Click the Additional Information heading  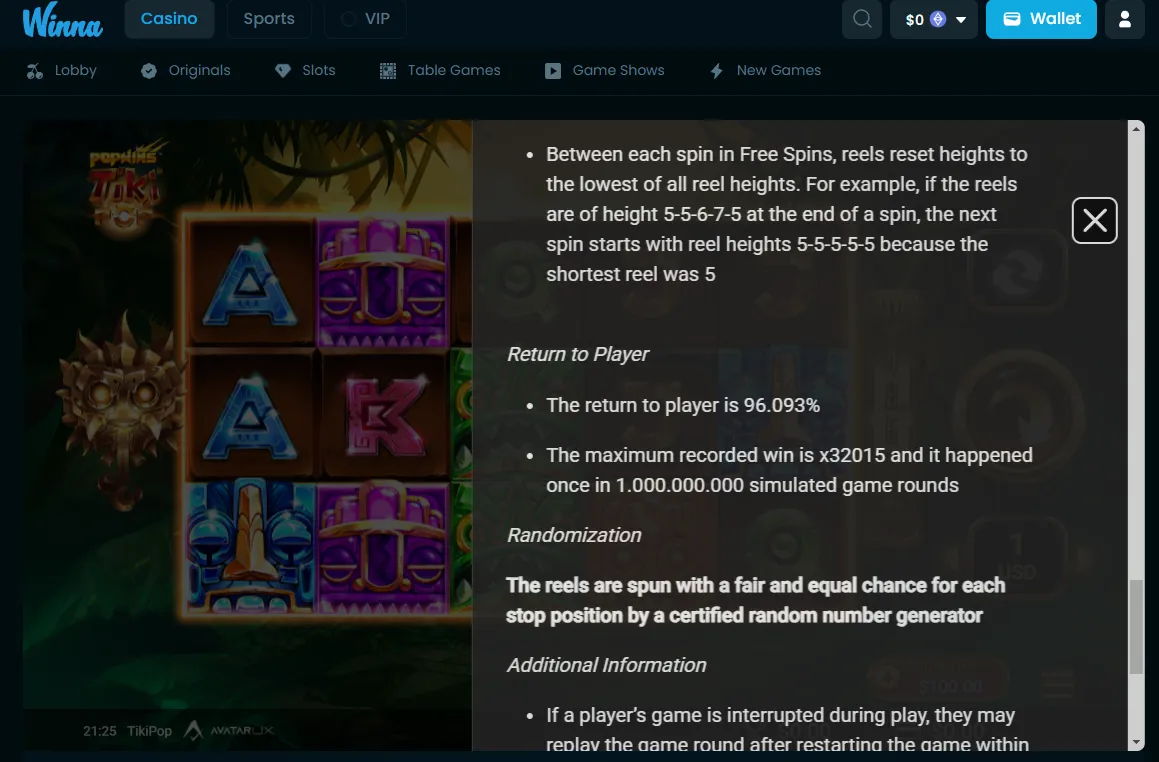pyautogui.click(x=607, y=665)
